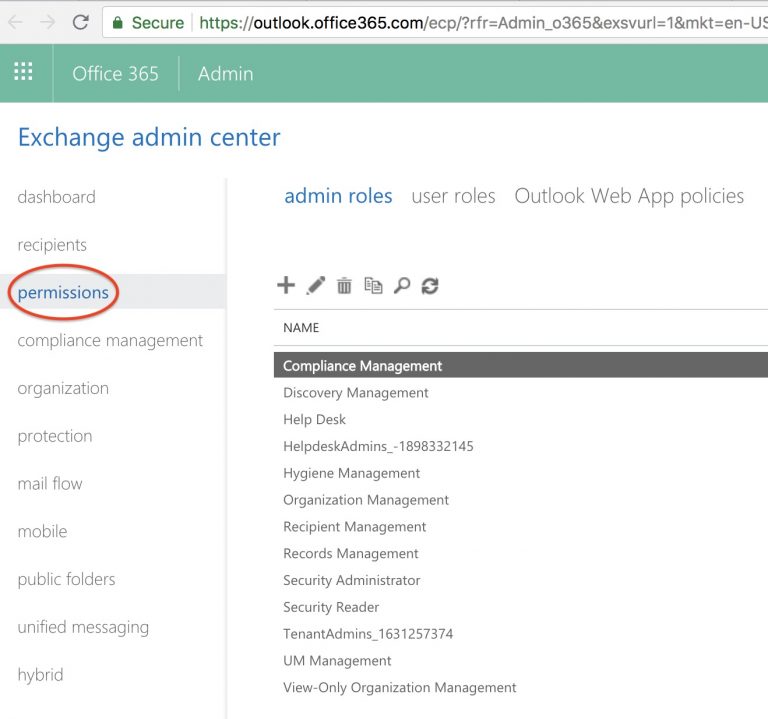The image size is (768, 719).
Task: Switch to the user roles tab
Action: 453,196
